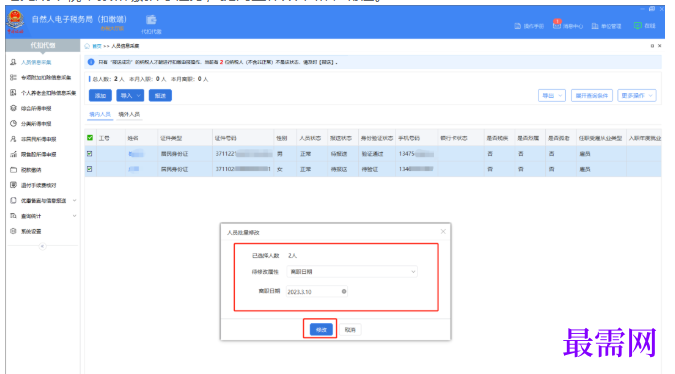Confirm with the blue 修改 button

pos(321,330)
